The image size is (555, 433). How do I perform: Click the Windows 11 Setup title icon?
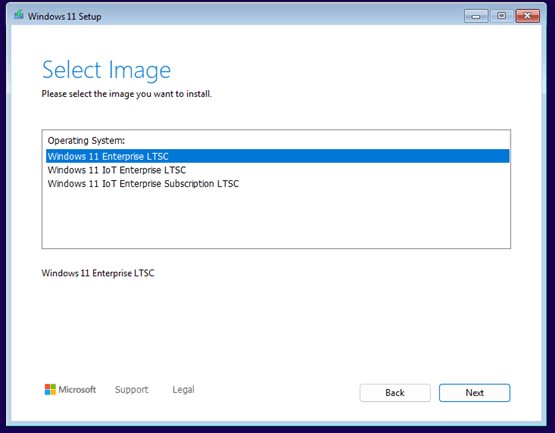19,15
